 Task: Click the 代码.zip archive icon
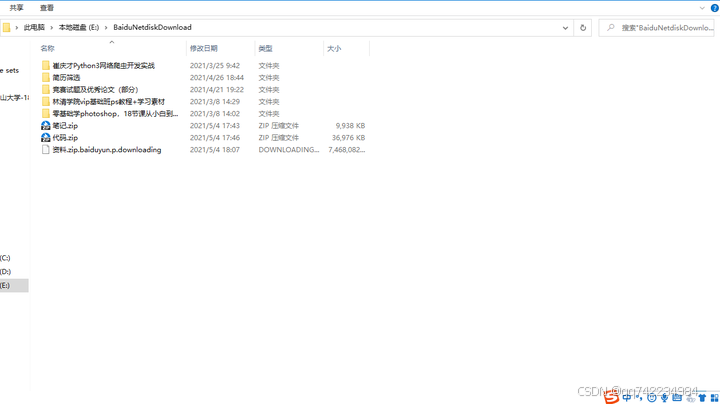(46, 138)
